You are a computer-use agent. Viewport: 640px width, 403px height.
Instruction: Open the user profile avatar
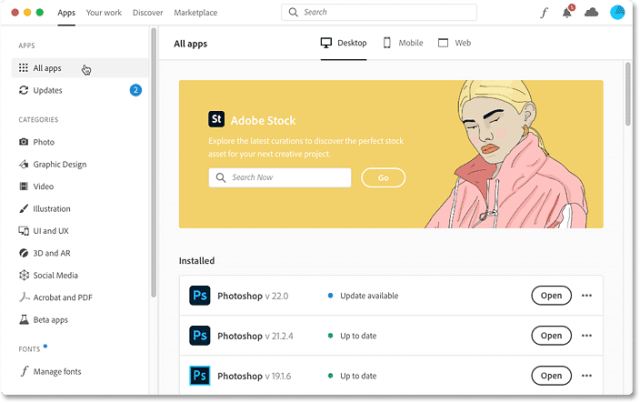tap(617, 13)
